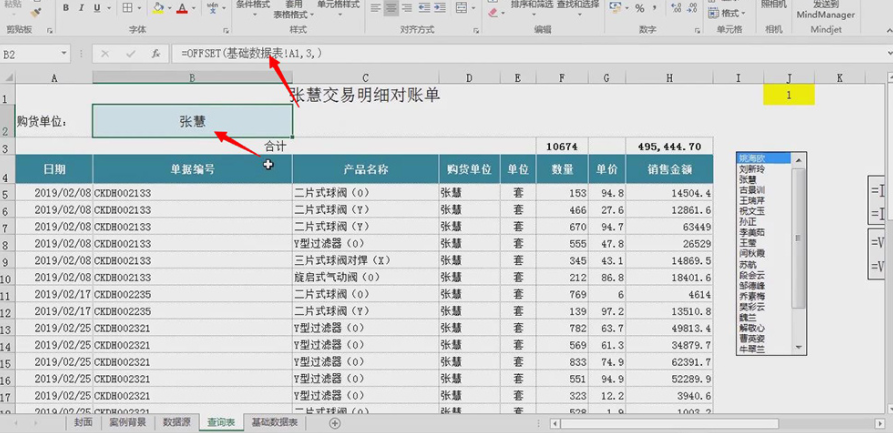
Task: Decrease indent in alignment group
Action: pos(424,8)
